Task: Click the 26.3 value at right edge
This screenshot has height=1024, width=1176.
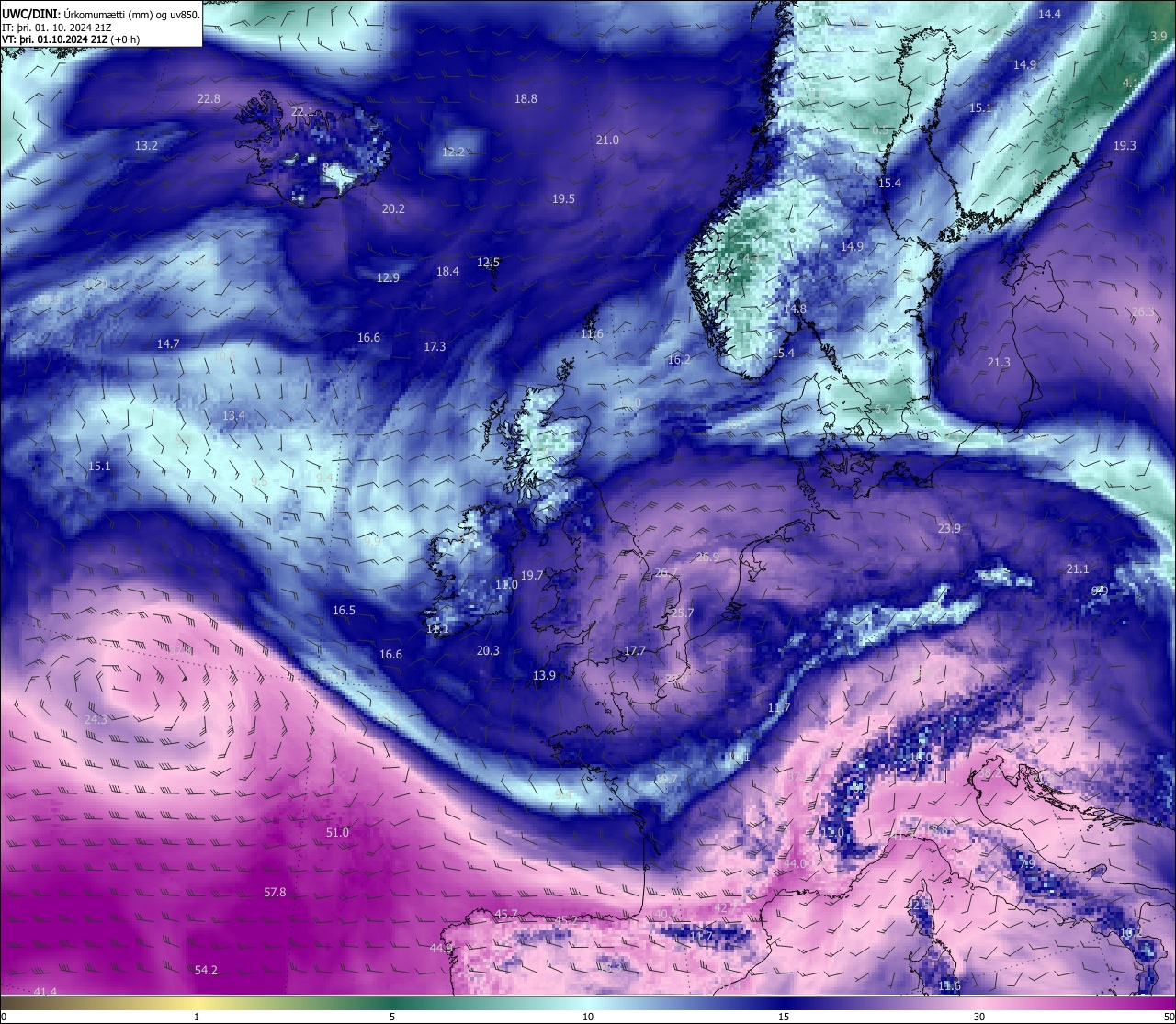Action: [1142, 311]
